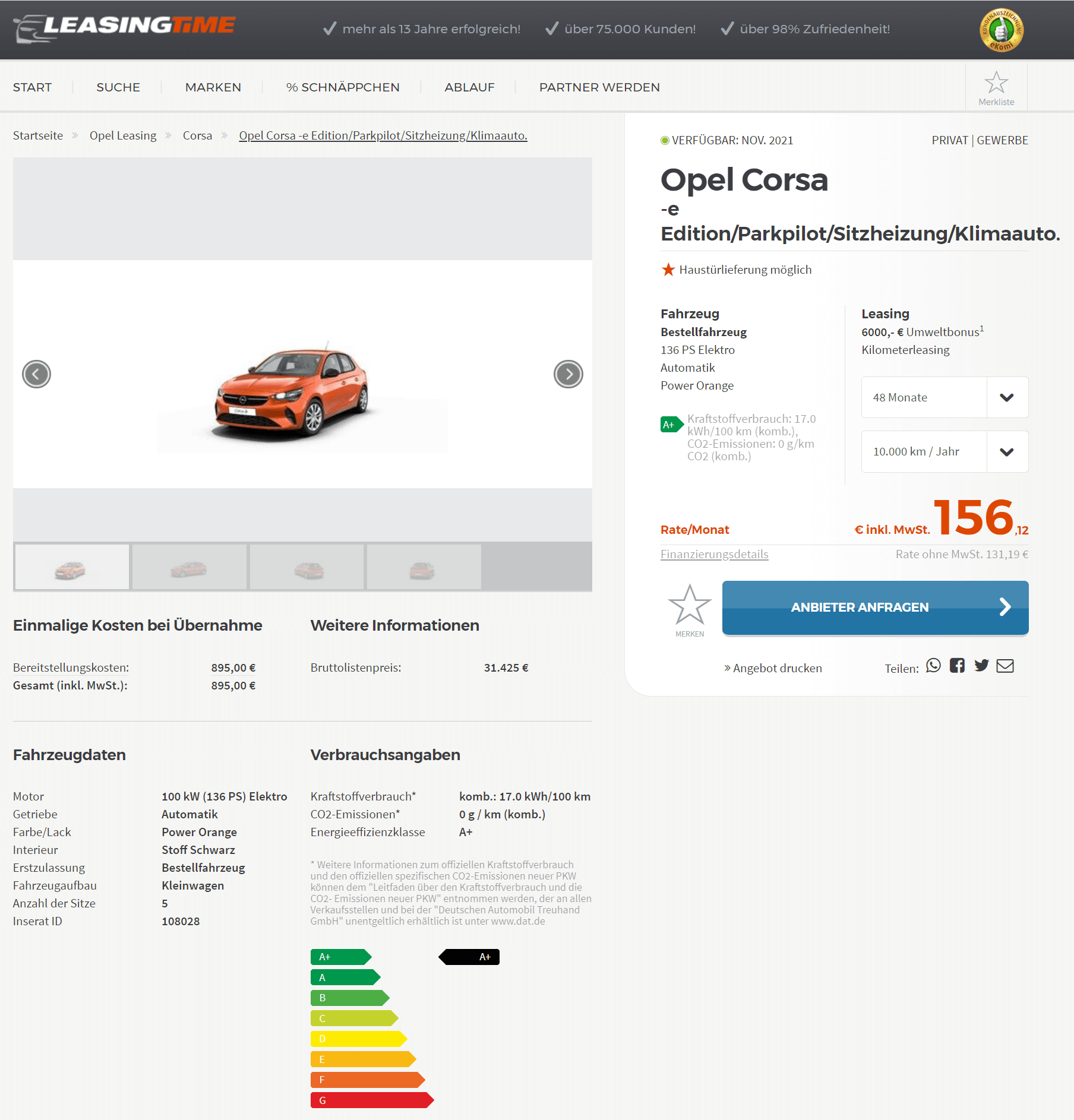This screenshot has height=1120, width=1074.
Task: Click the A+ efficiency badge near Kraftstoffverbrauch
Action: pos(672,425)
